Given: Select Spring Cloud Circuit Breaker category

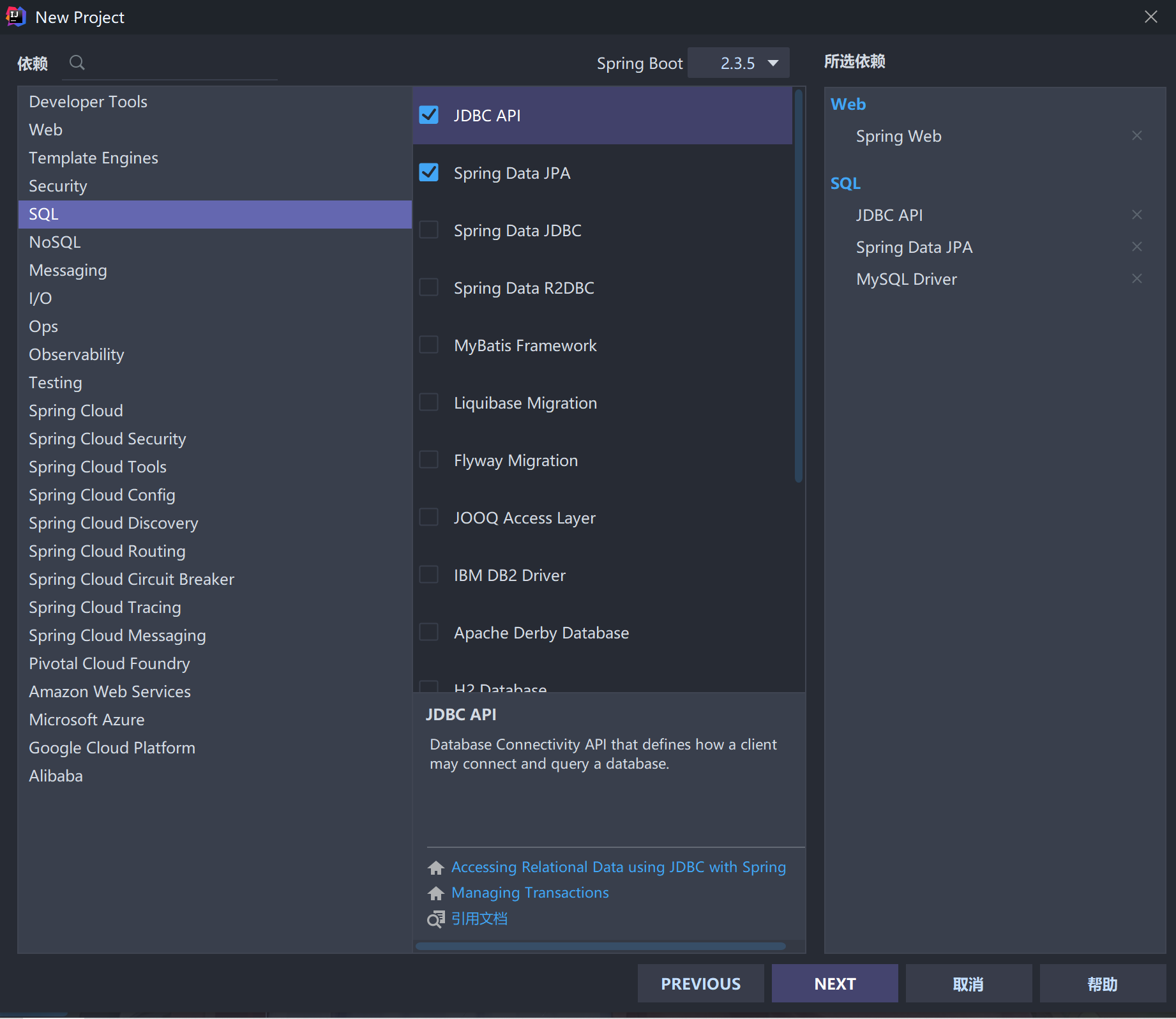Looking at the screenshot, I should (x=215, y=579).
